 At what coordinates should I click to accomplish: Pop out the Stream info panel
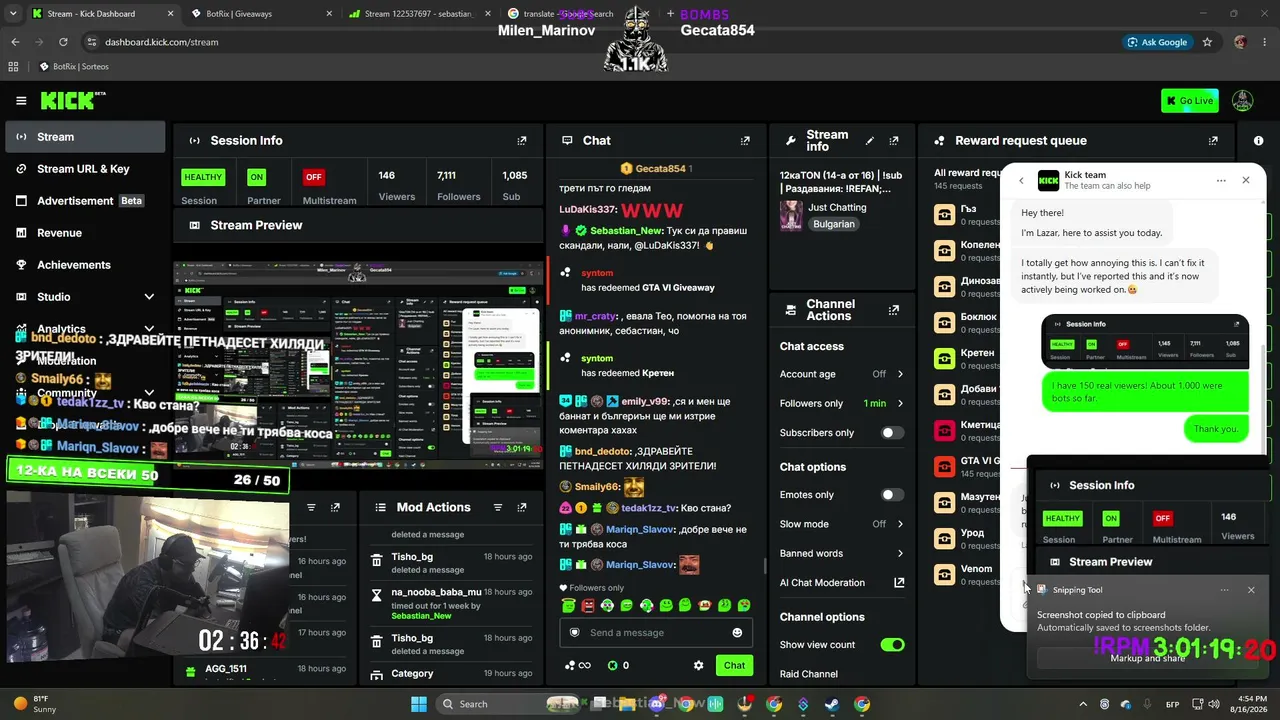pos(894,141)
